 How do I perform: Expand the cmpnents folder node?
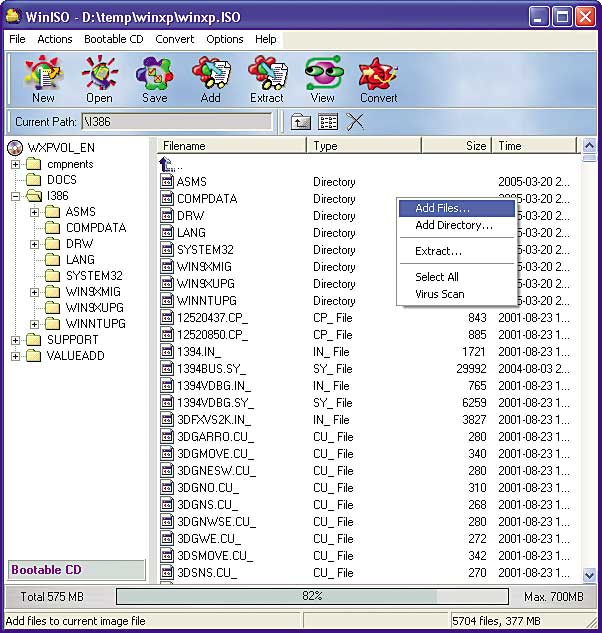coord(15,164)
